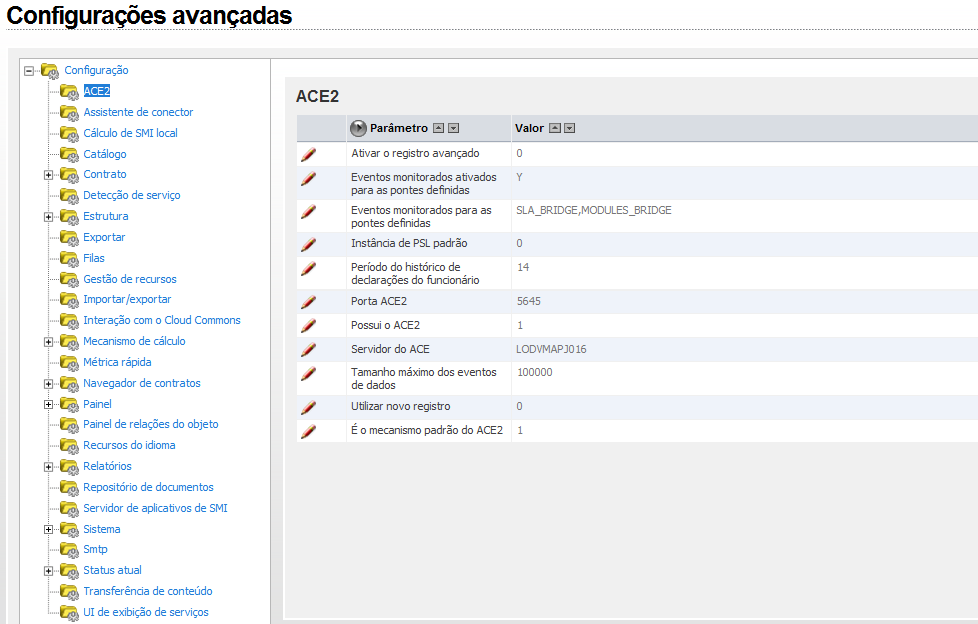Edit Servidor do ACE with pencil icon
978x624 pixels.
(308, 349)
